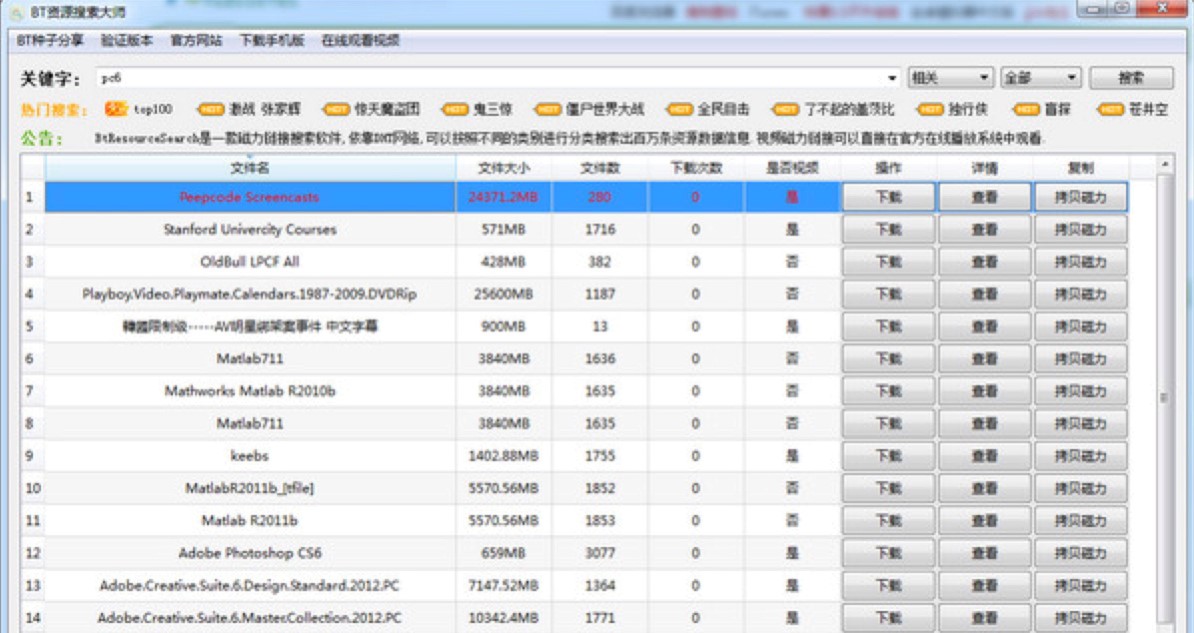Viewport: 1194px width, 633px height.
Task: Open the 在线观看视频 menu
Action: click(x=360, y=41)
